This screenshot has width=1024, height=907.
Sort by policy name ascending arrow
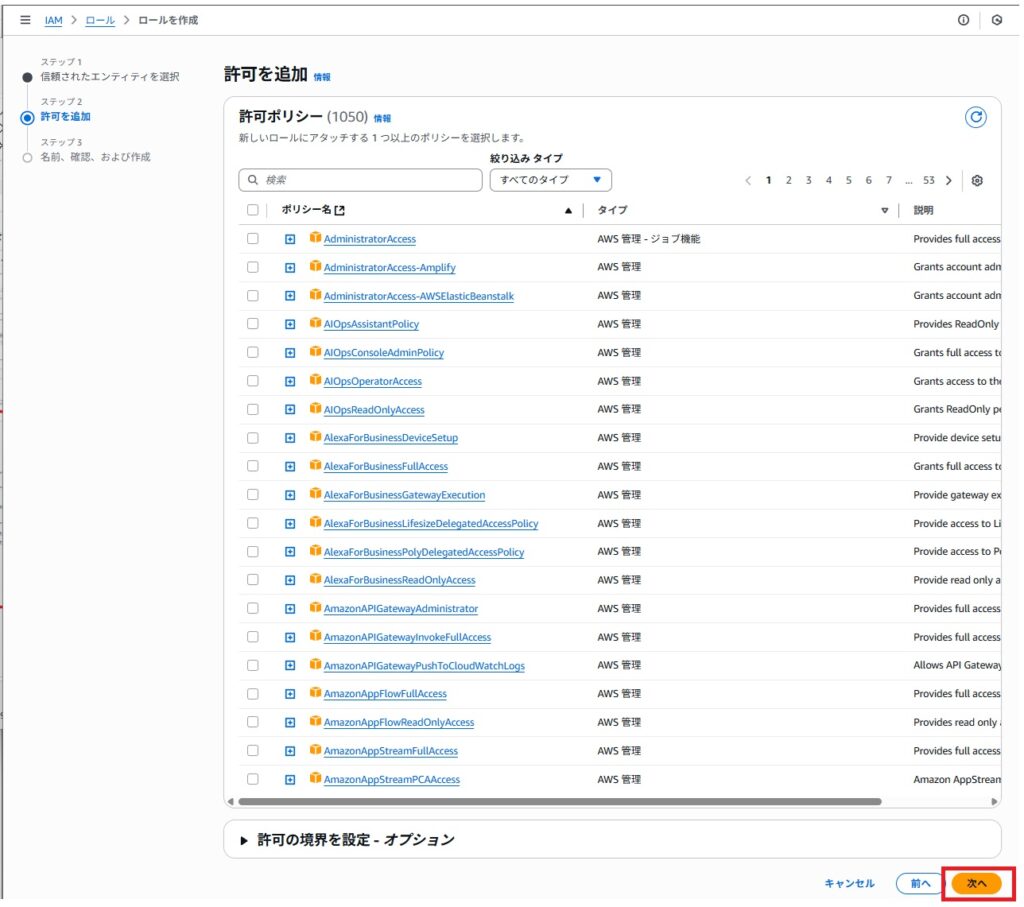tap(568, 210)
